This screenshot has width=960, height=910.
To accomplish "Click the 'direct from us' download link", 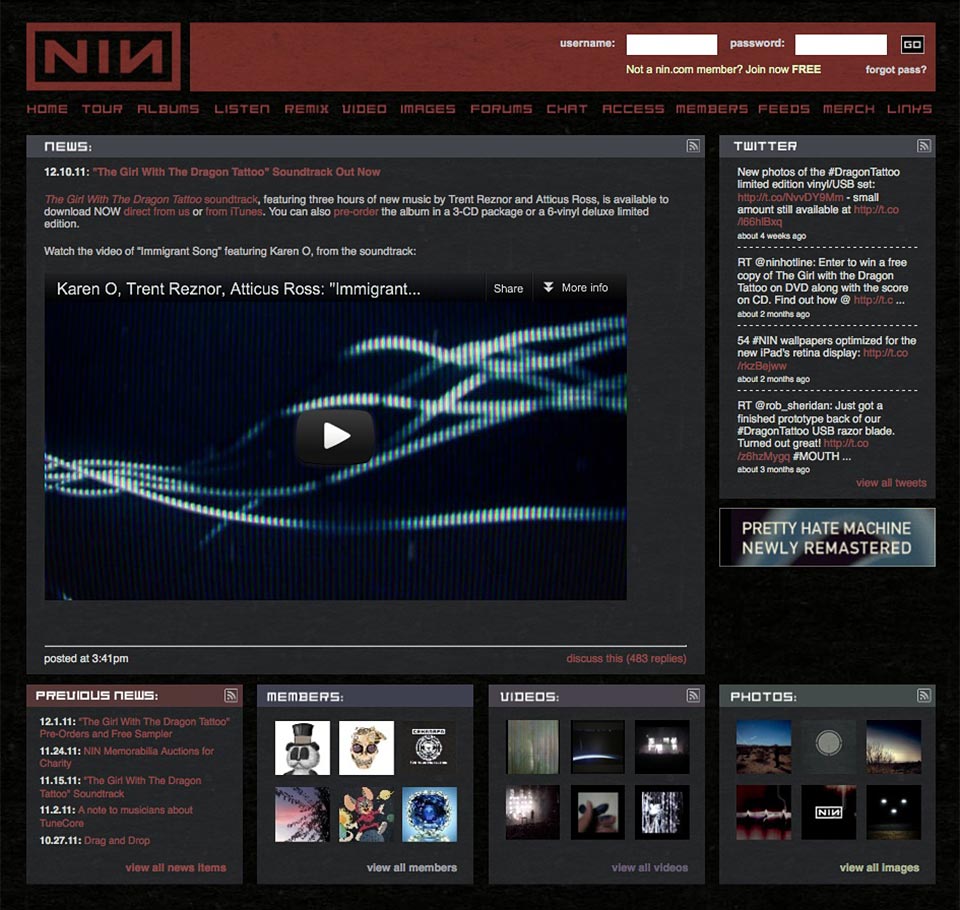I will click(x=156, y=212).
